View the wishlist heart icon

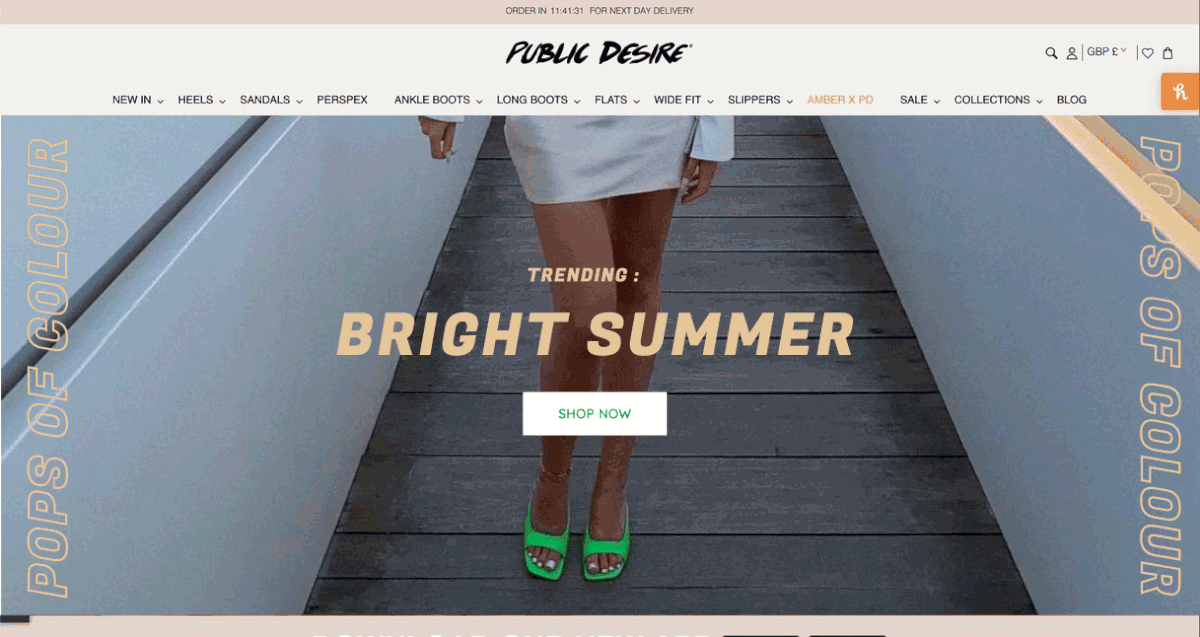pyautogui.click(x=1148, y=53)
